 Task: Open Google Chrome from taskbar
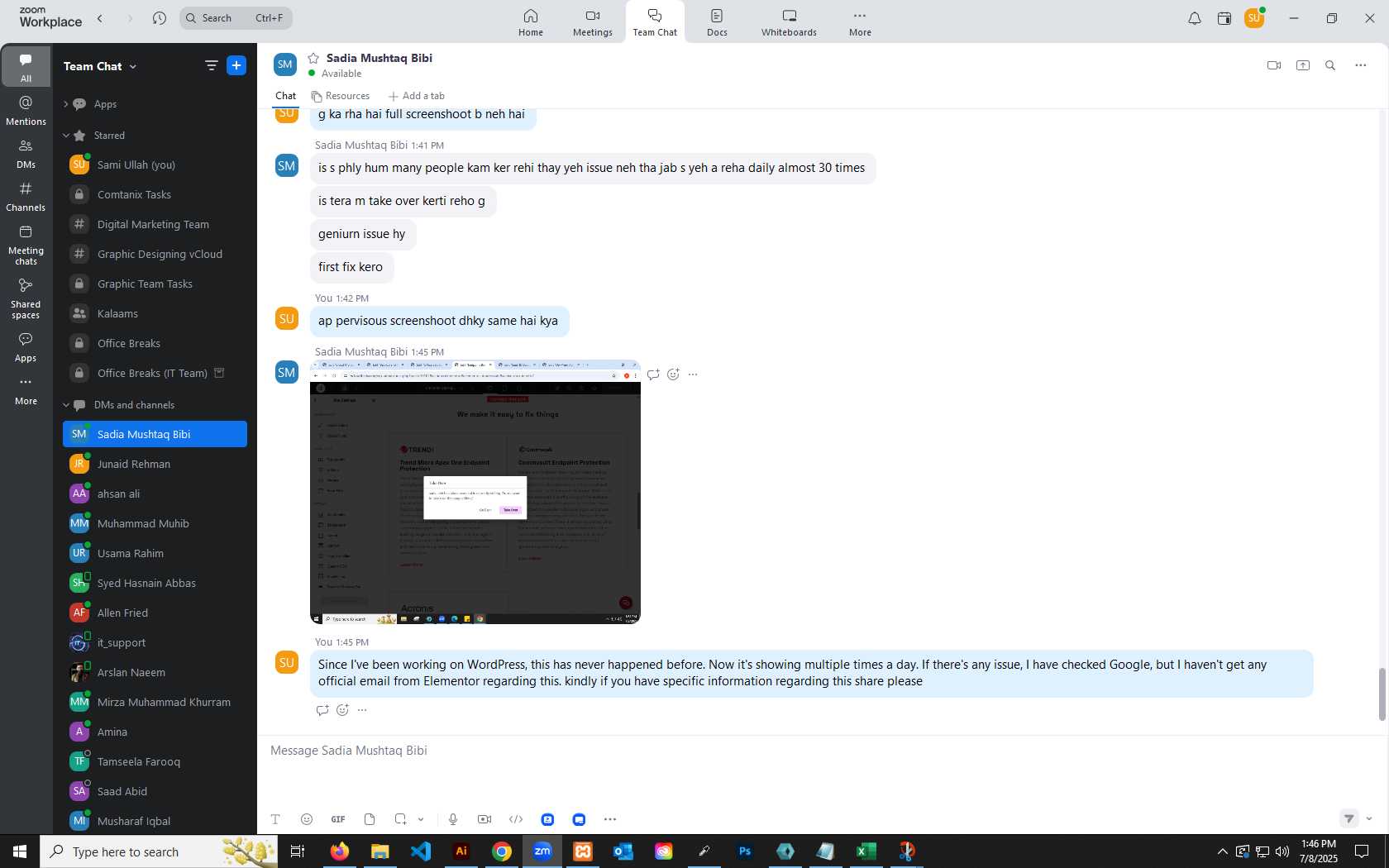502,851
